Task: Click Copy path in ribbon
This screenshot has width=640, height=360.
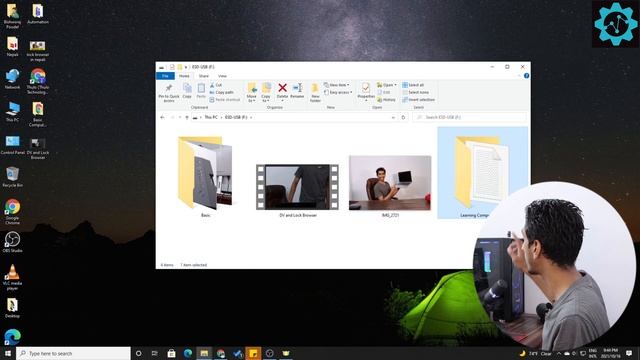Action: [222, 92]
